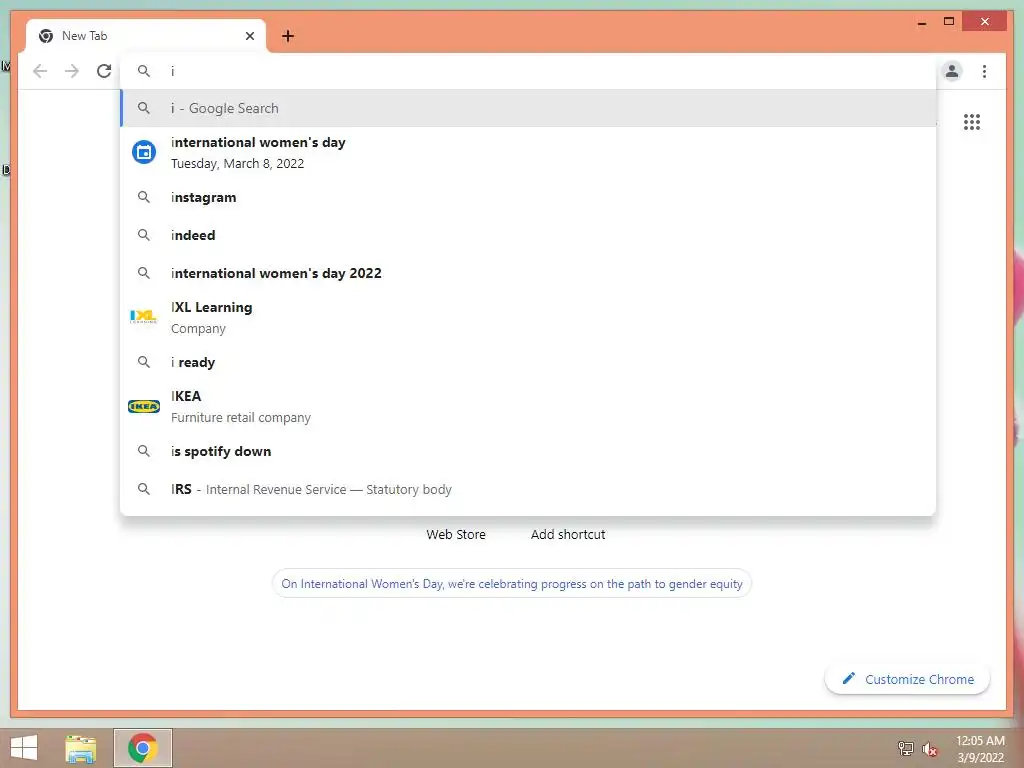Click the Add shortcut tile

click(x=568, y=534)
